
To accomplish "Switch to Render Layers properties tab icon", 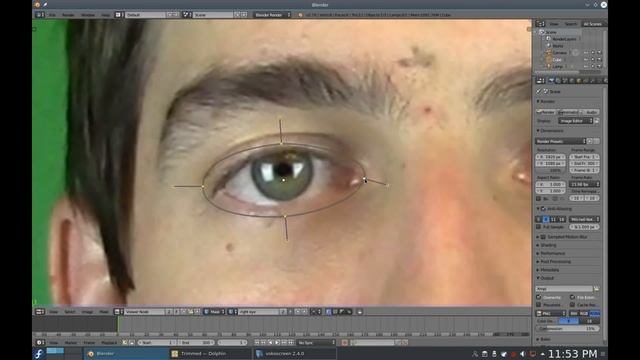I will pos(558,80).
